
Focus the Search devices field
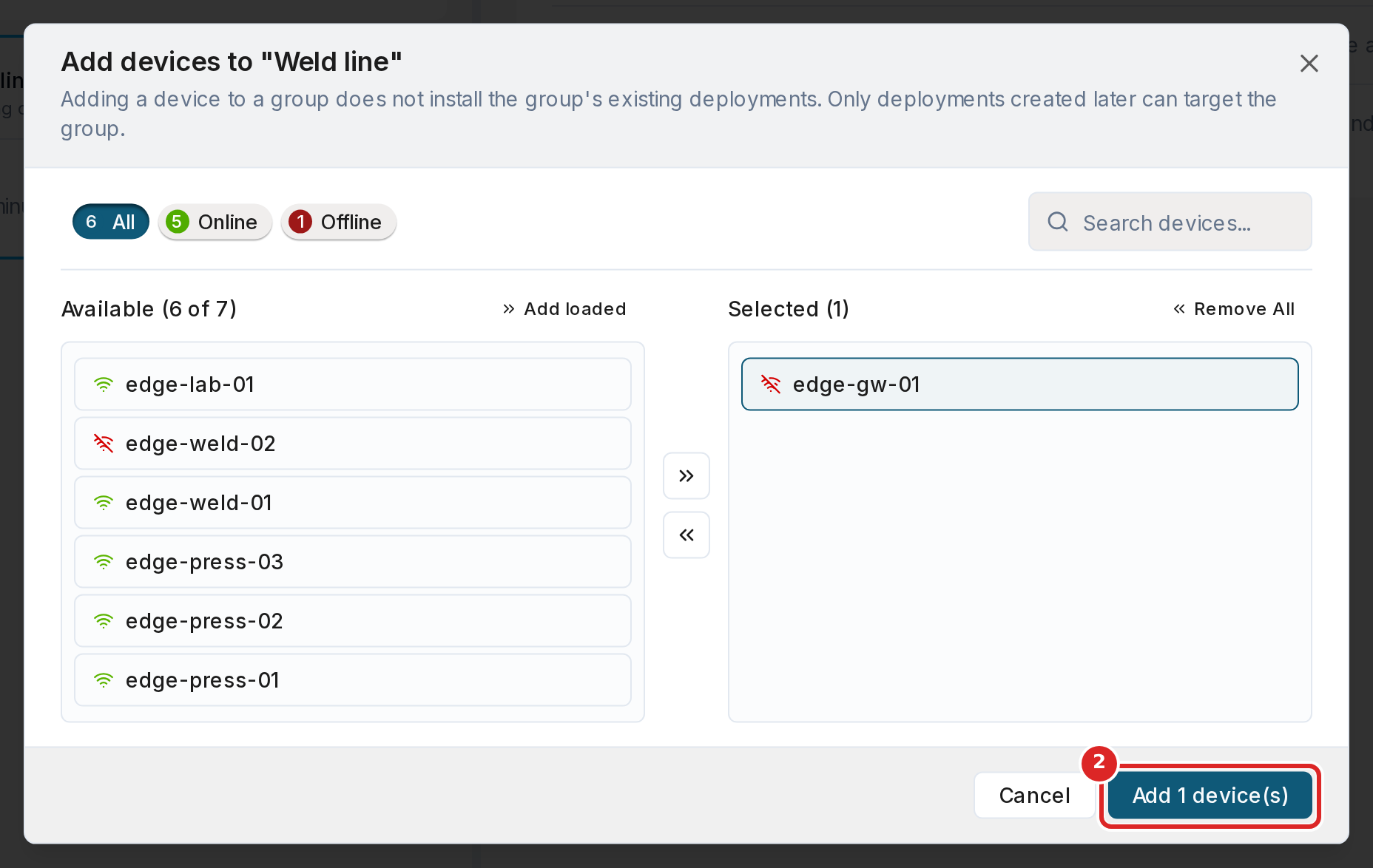1170,222
